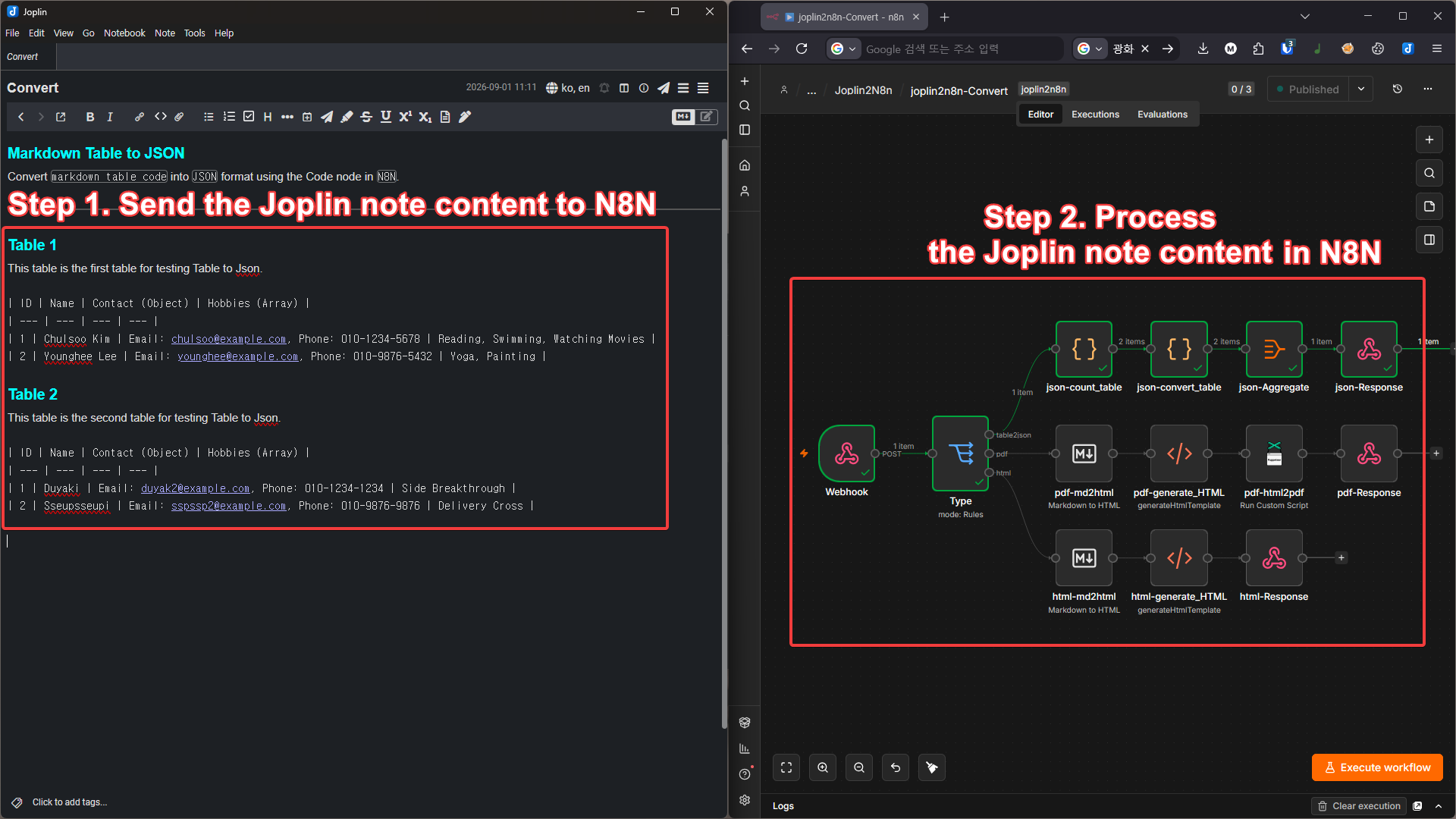This screenshot has width=1456, height=819.
Task: Open n8n home overview icon
Action: [x=745, y=165]
